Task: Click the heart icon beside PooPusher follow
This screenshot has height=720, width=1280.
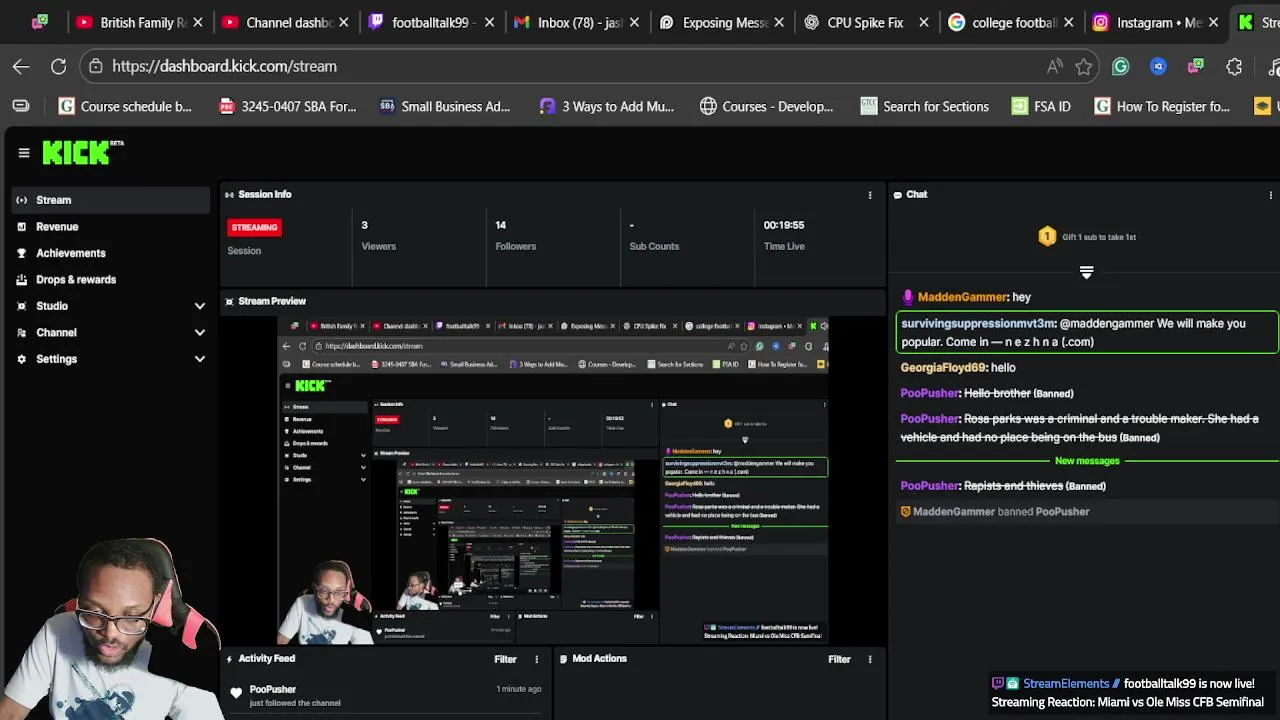Action: click(236, 692)
